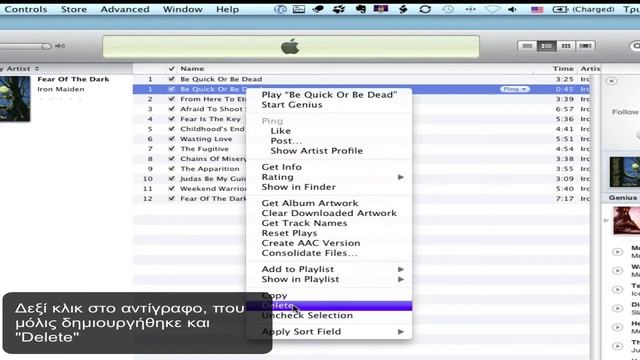Open the US flag input source menu
Screen dimensions: 640x360
537,9
